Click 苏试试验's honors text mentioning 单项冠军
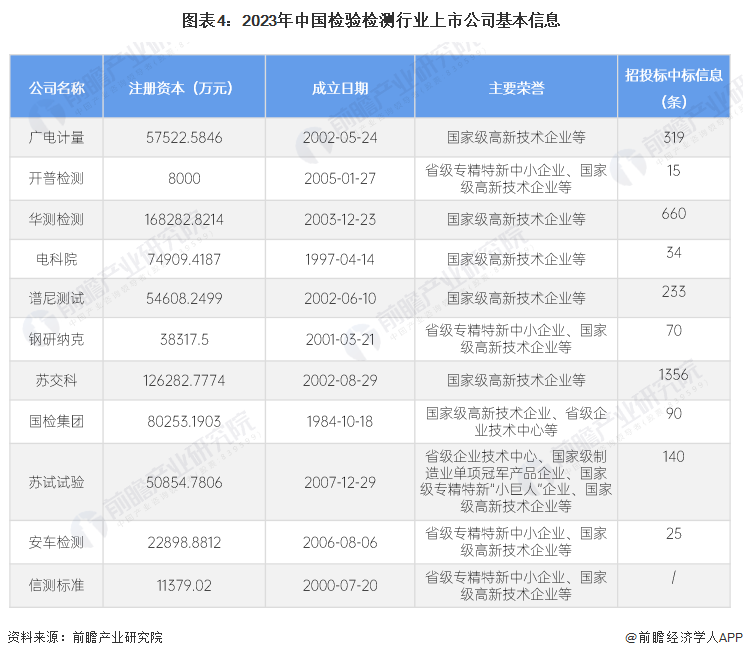The width and height of the screenshot is (743, 658). 516,481
